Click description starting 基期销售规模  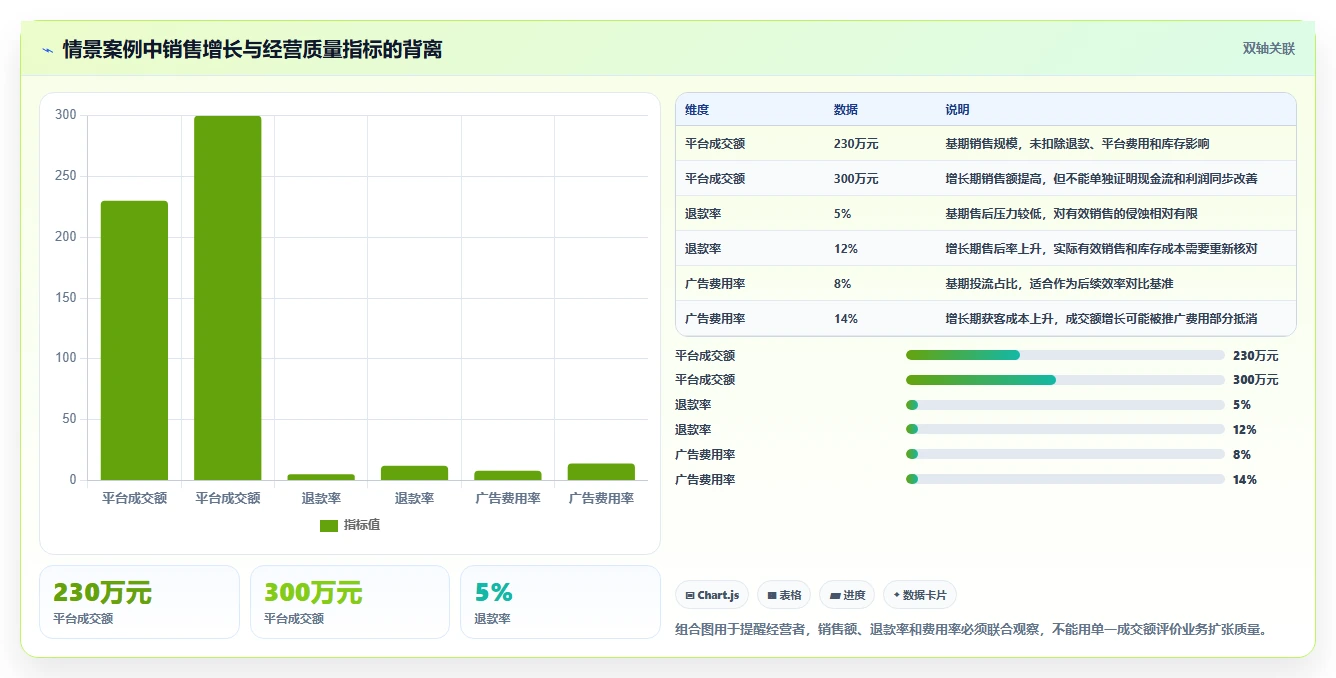click(x=1077, y=144)
